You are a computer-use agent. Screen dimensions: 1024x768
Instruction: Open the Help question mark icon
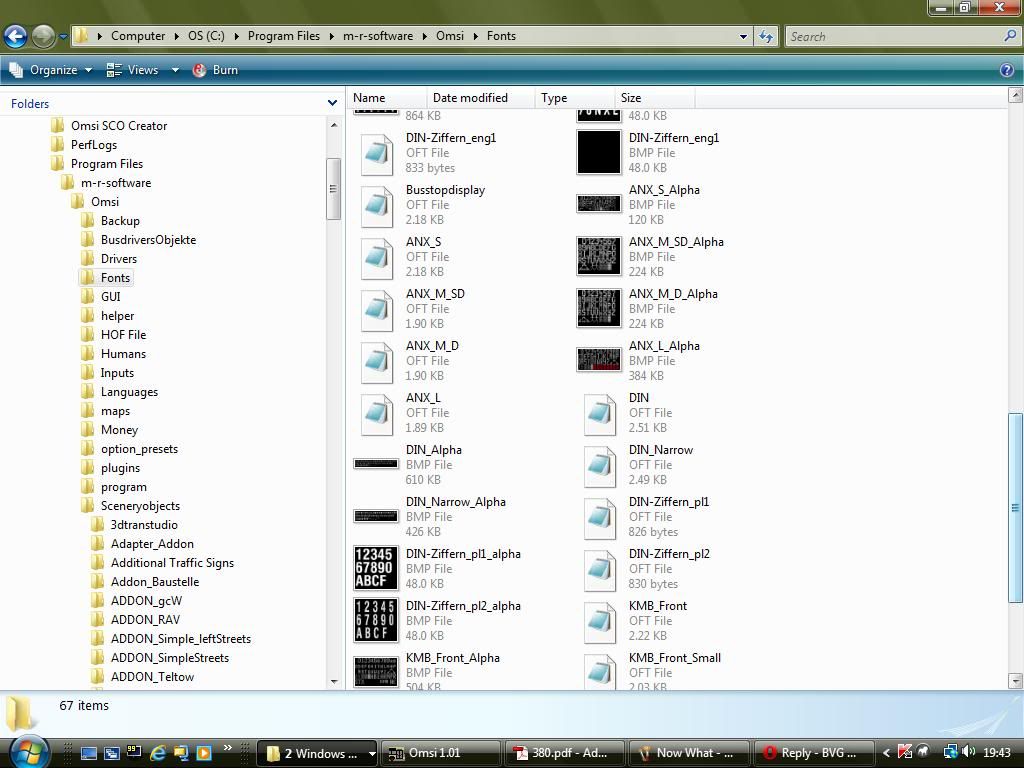(x=1007, y=70)
